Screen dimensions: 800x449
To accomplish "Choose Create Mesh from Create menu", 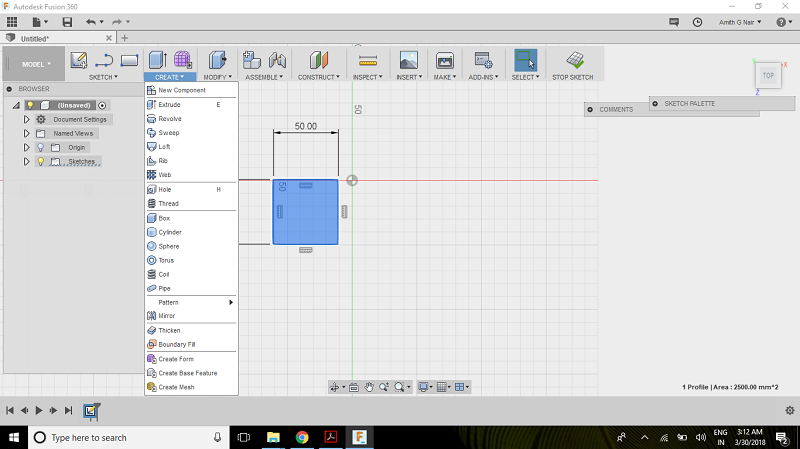I will [191, 387].
